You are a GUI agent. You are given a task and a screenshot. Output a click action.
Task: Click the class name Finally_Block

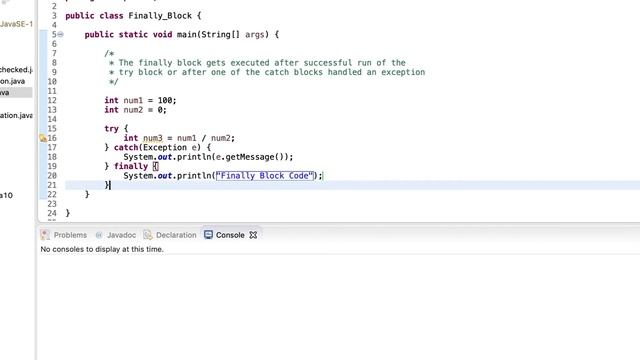tap(160, 16)
